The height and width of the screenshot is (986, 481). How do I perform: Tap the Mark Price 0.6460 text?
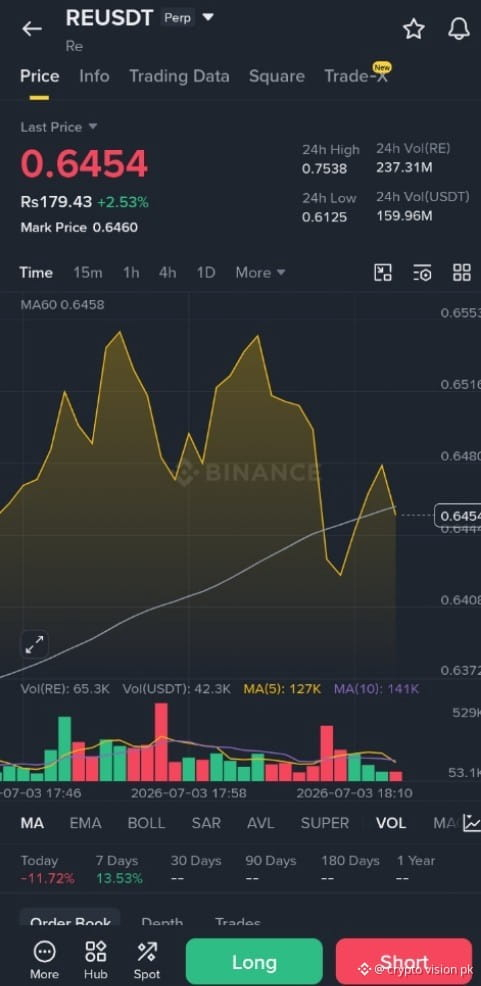(79, 228)
